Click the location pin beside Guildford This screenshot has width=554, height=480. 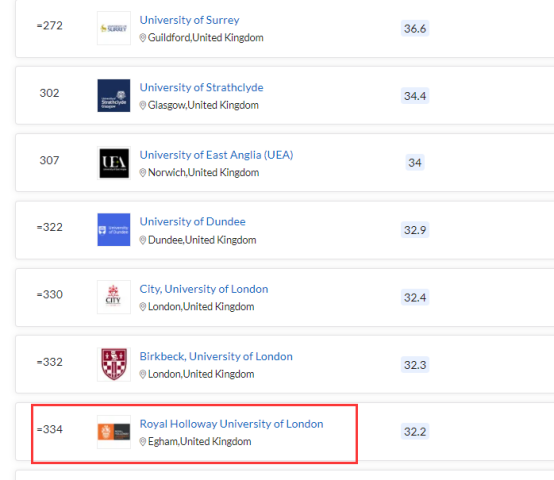(x=143, y=37)
